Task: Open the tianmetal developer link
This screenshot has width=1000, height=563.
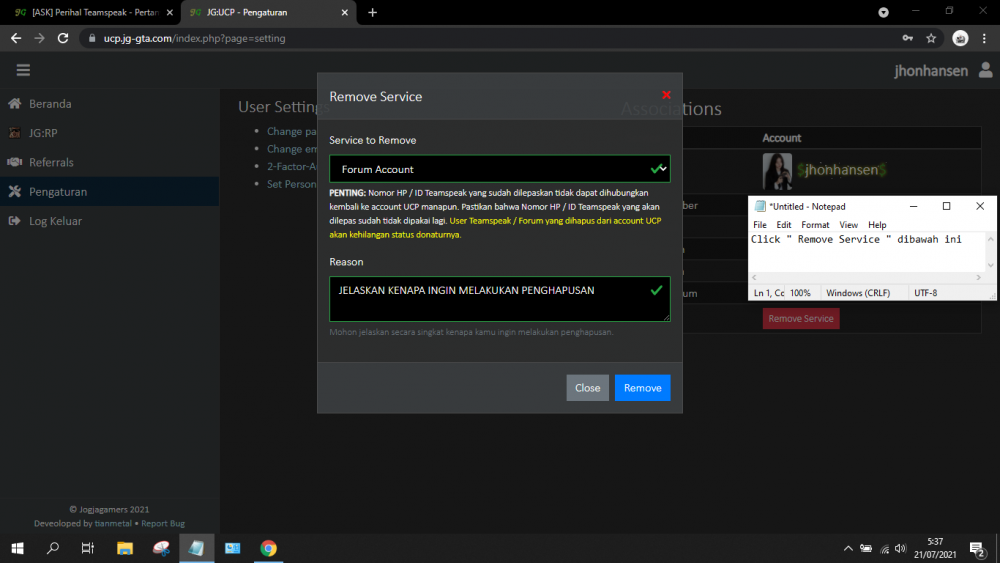Action: 113,523
